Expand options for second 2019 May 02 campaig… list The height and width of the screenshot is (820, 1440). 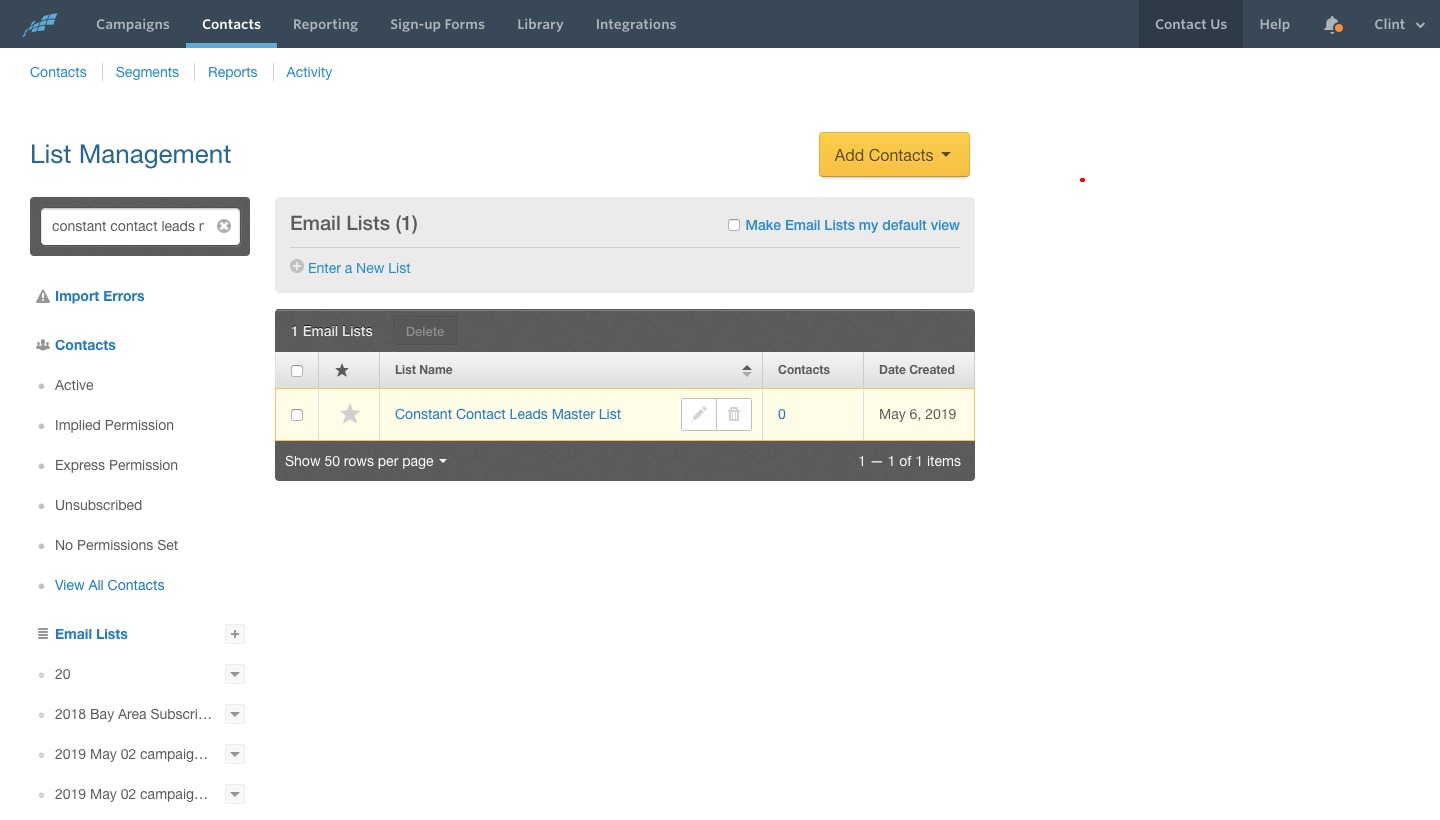coord(235,794)
